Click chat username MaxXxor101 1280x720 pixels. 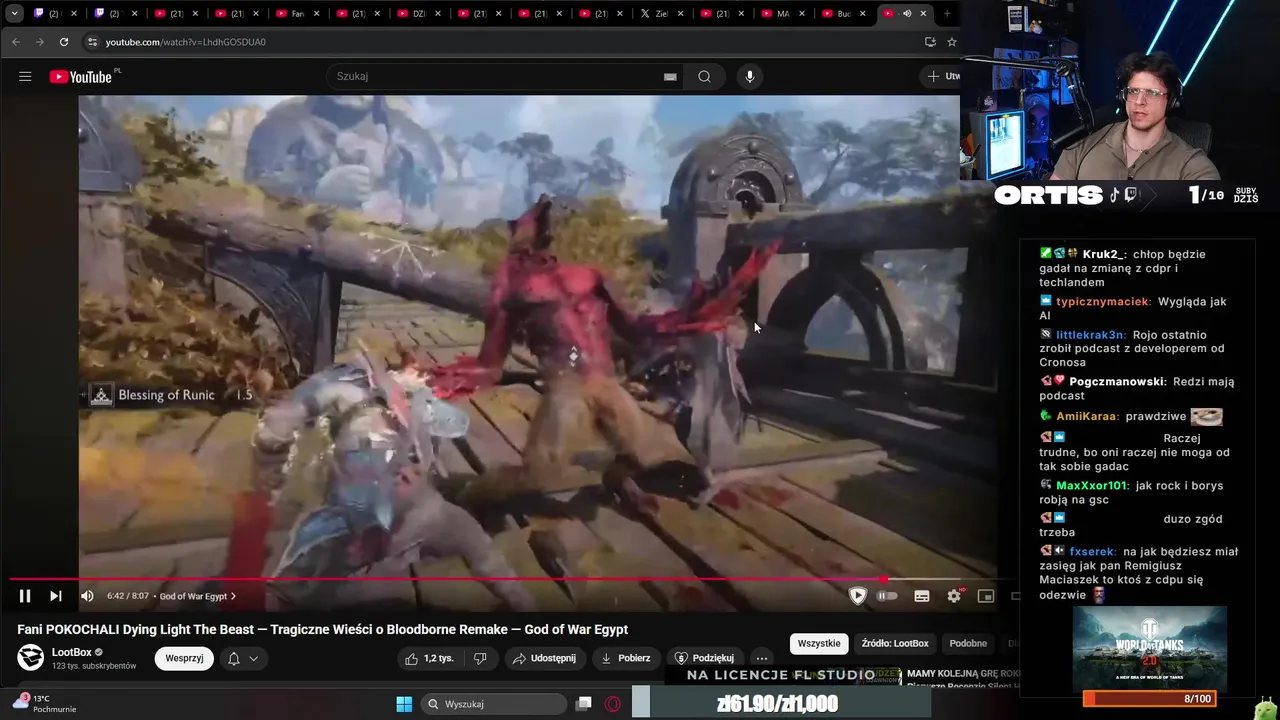tap(1091, 486)
